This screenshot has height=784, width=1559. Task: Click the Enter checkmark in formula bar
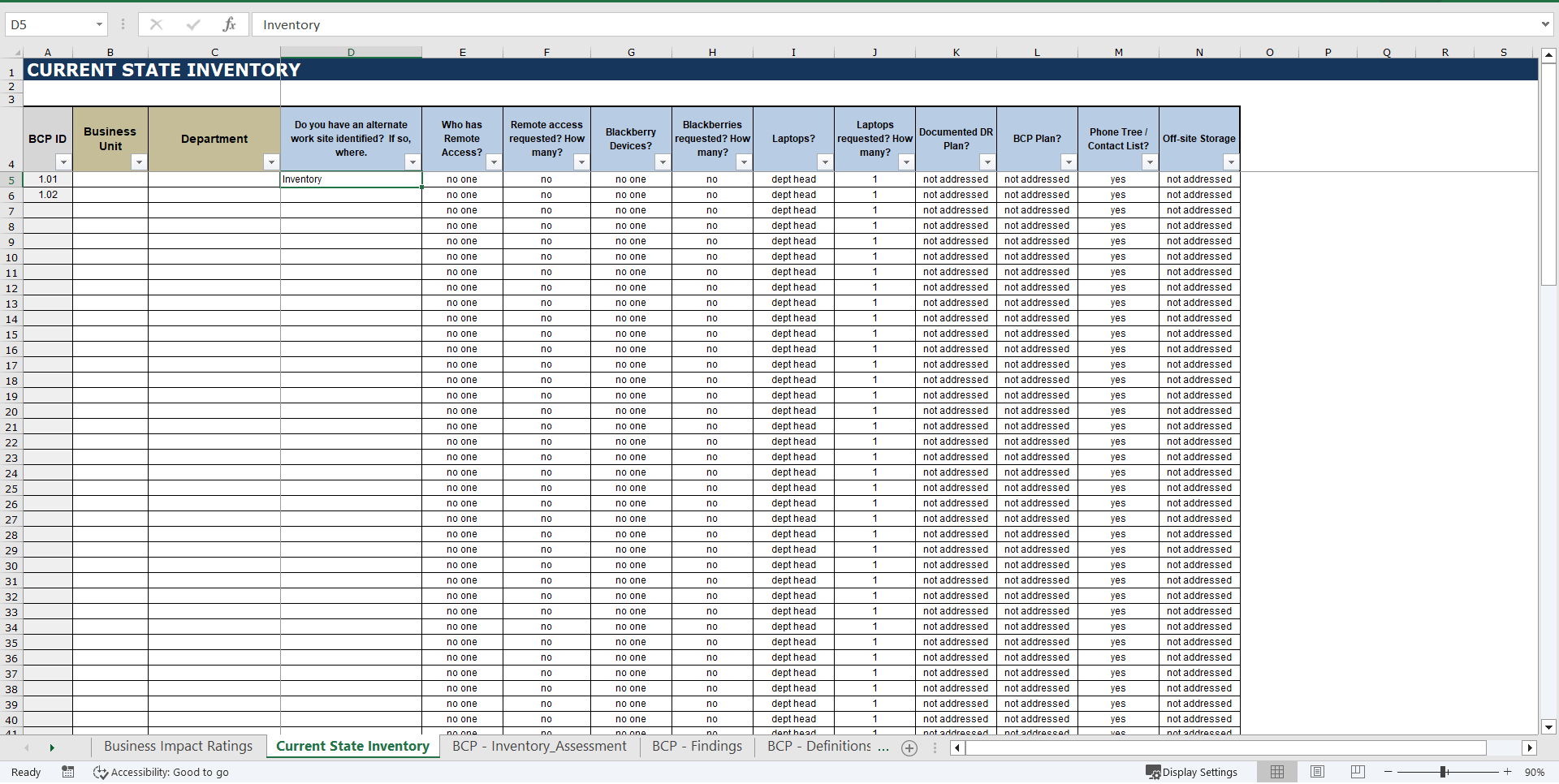(x=193, y=24)
